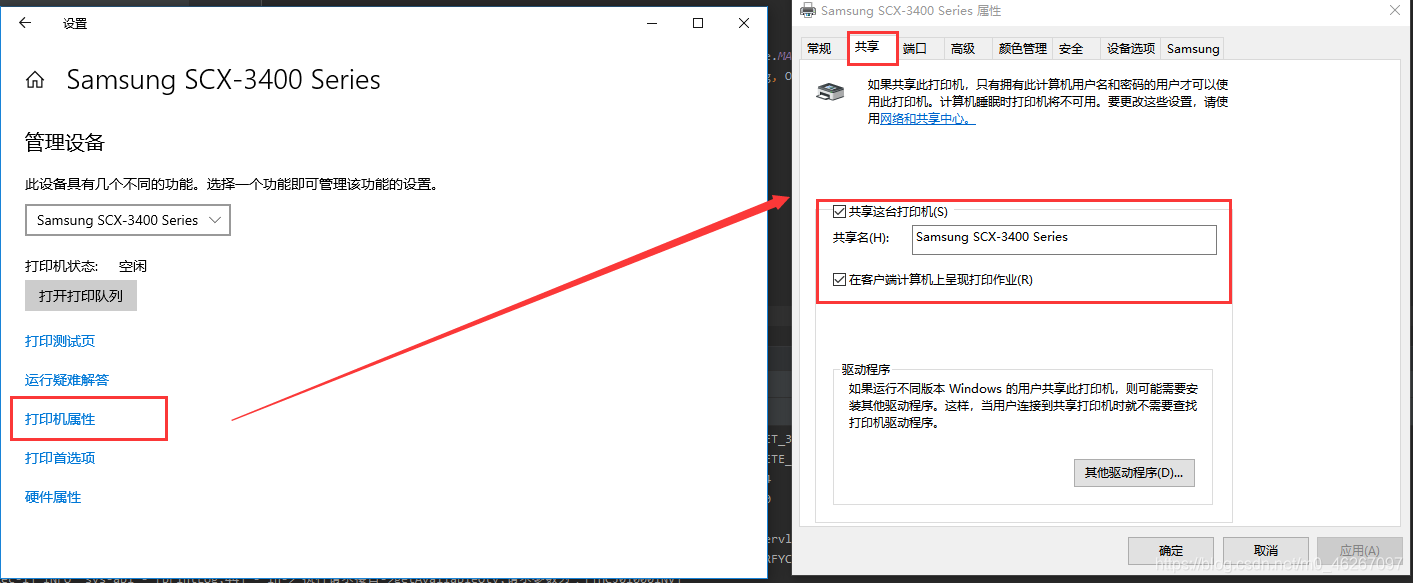Click into the 共享名 text field
1413x583 pixels.
pyautogui.click(x=1064, y=239)
